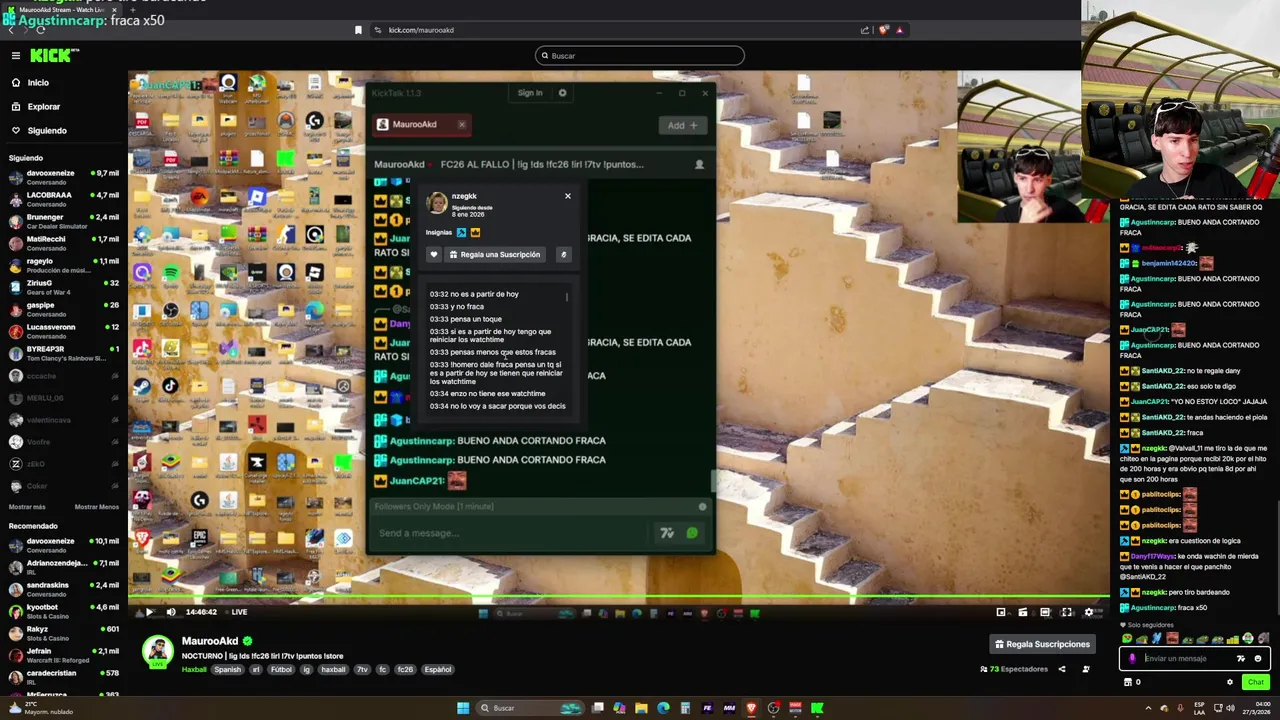Viewport: 1280px width, 720px height.
Task: Reload the page in browser toolbar
Action: pyautogui.click(x=40, y=30)
